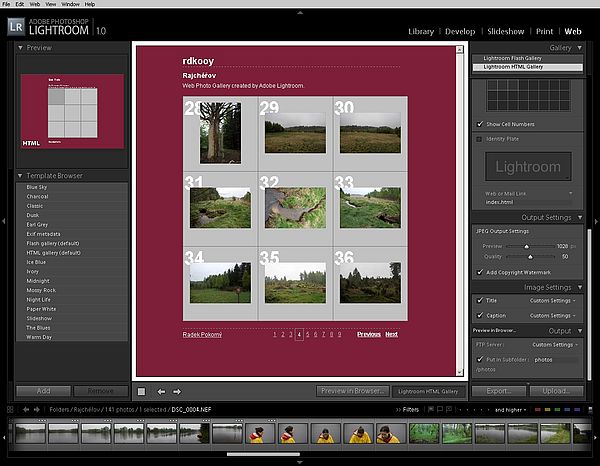Open the FTP Server Custom Settings dropdown
The image size is (600, 466).
coord(553,344)
